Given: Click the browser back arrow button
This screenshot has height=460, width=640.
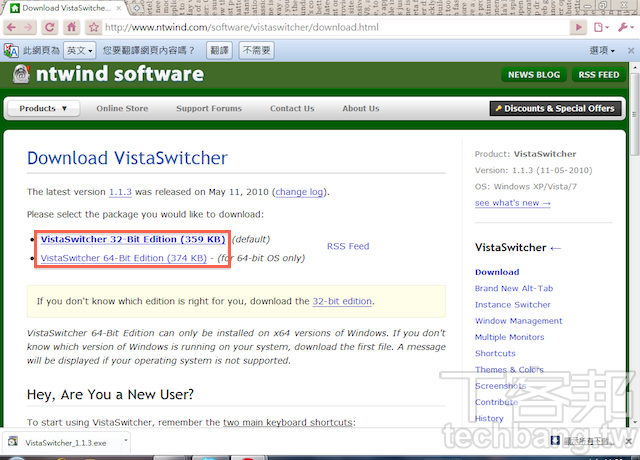Looking at the screenshot, I should (x=12, y=27).
